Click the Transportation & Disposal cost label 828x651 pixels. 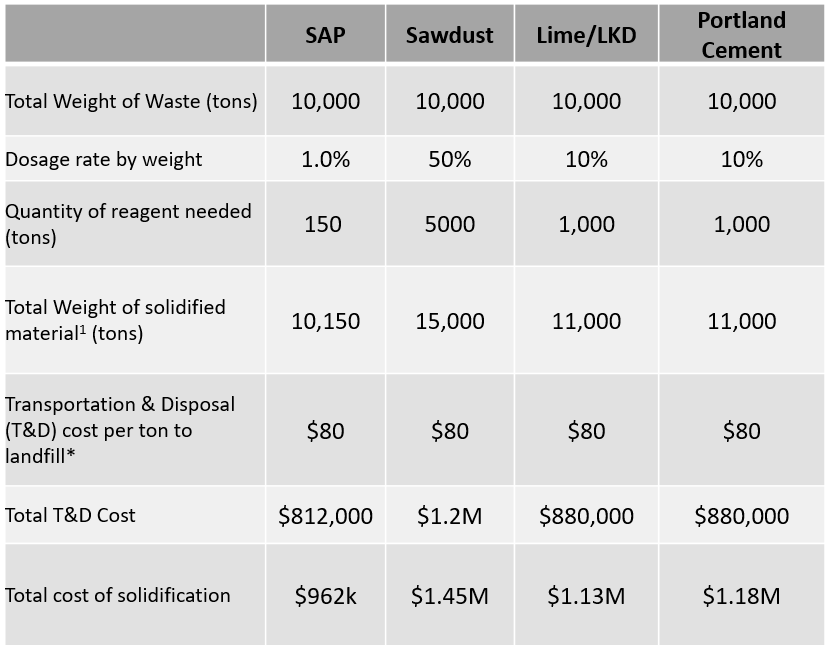pos(120,430)
